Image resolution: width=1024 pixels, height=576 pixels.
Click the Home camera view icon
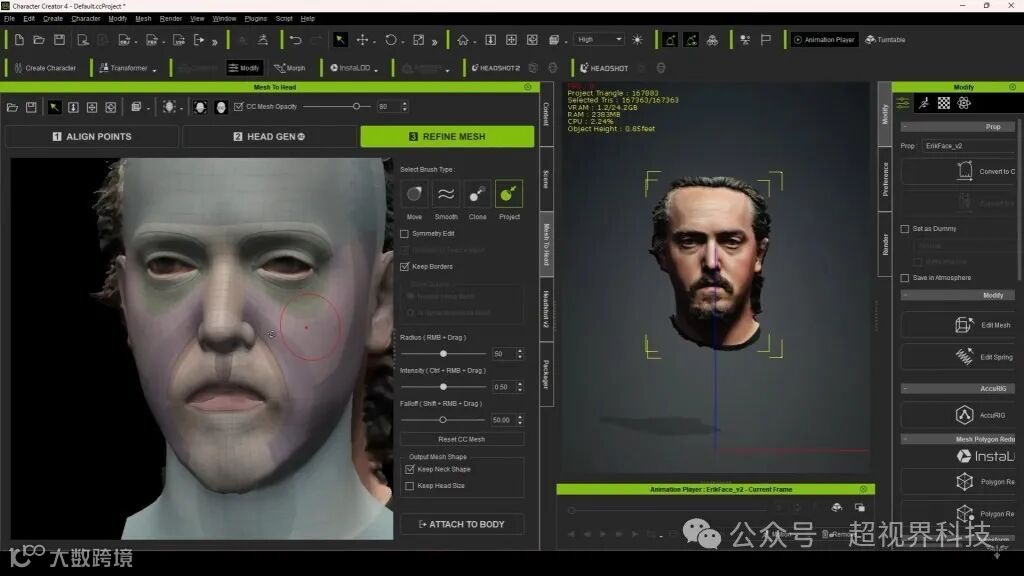[463, 40]
